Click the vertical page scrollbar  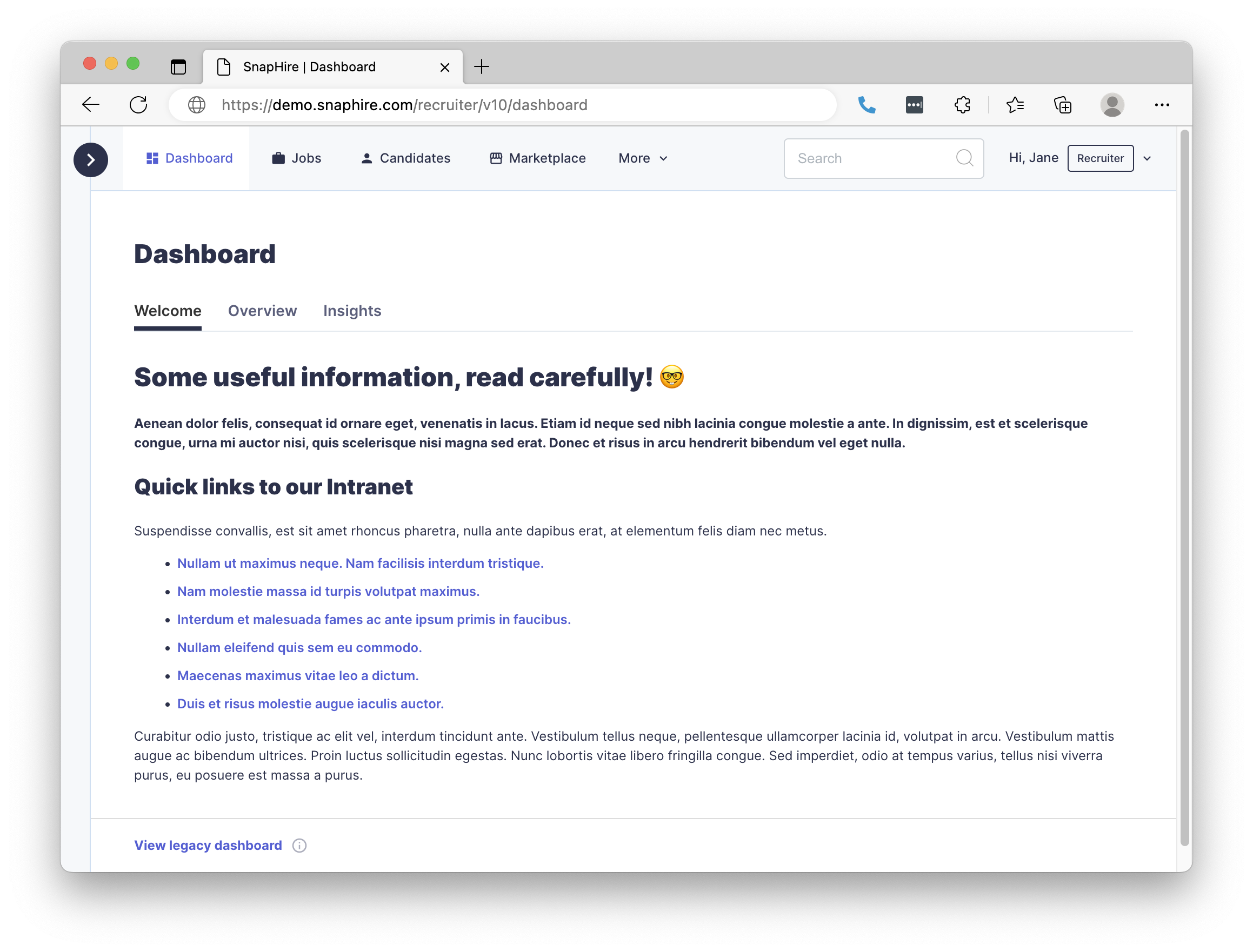click(x=1184, y=487)
